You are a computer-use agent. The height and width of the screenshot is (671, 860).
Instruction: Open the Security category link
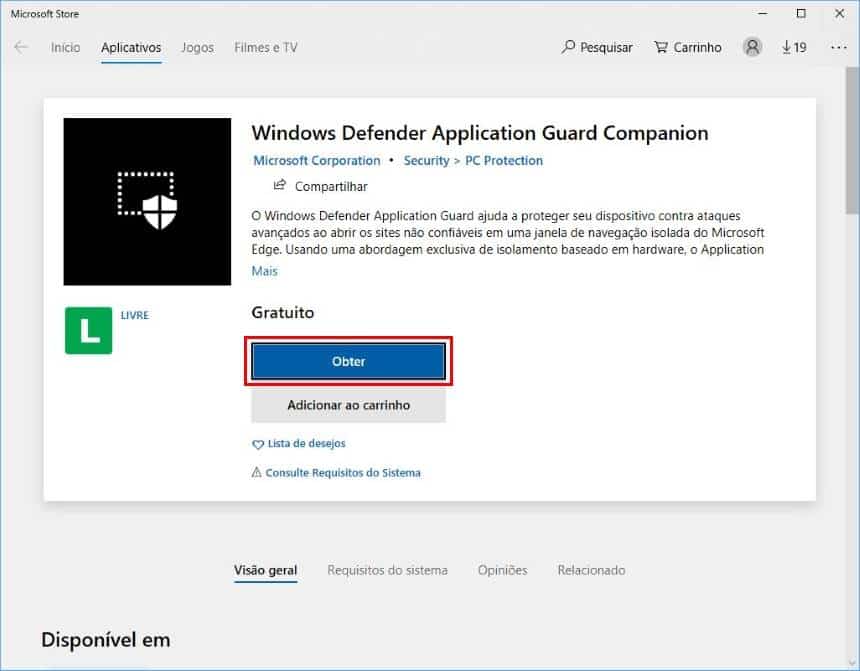click(426, 160)
